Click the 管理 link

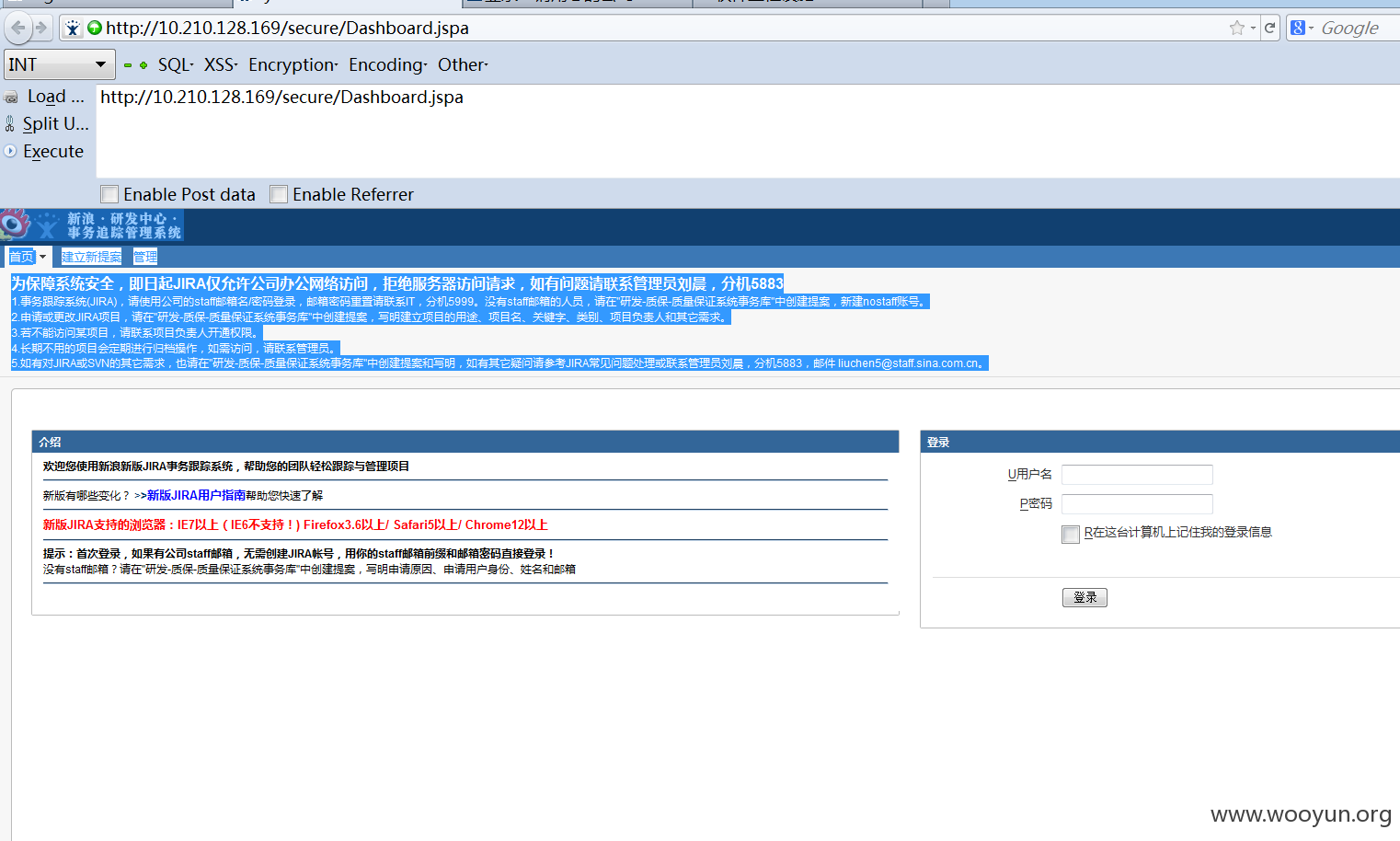click(145, 257)
